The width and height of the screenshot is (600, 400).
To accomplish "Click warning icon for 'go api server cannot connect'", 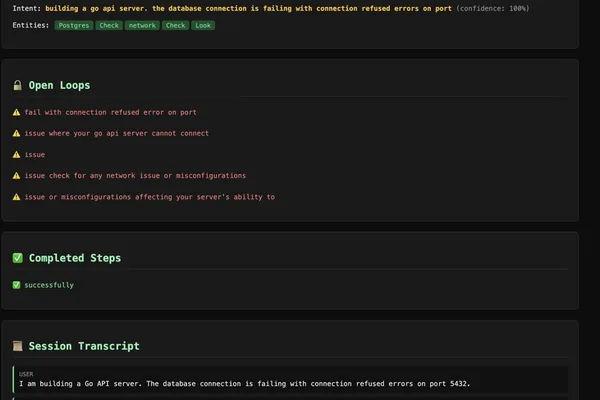I will [16, 133].
